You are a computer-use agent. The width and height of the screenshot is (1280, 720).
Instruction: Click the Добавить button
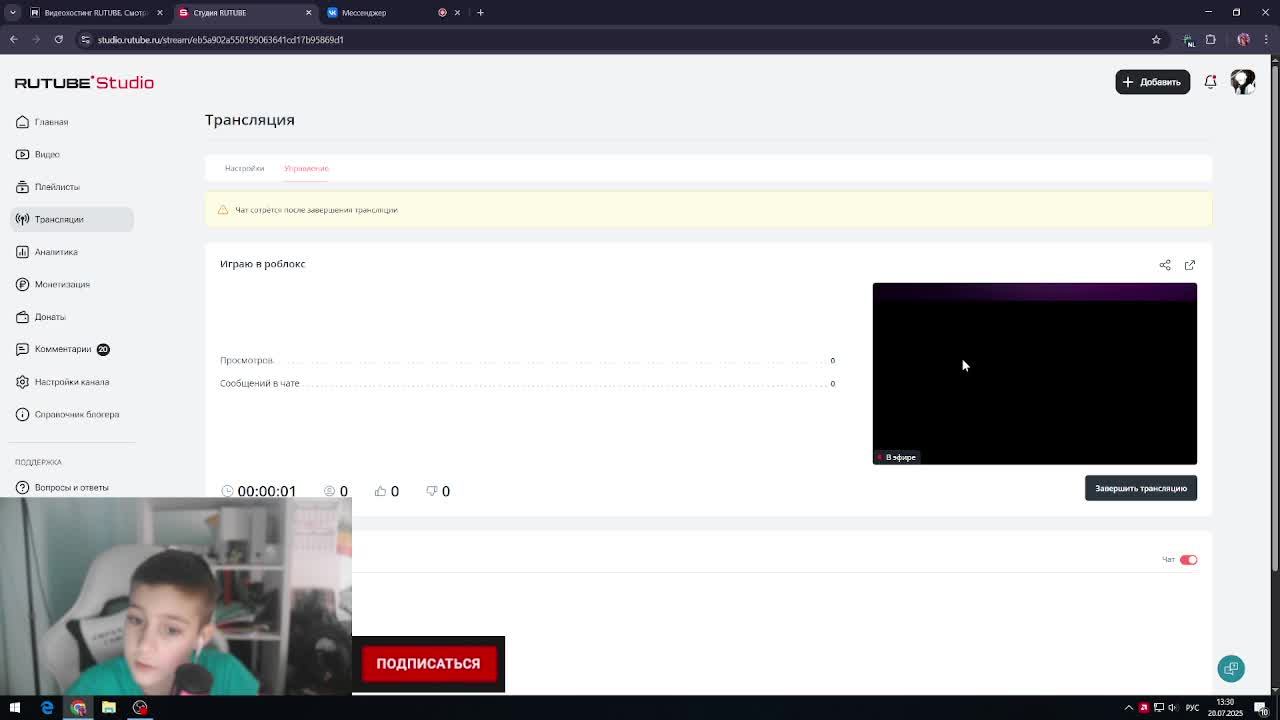[x=1152, y=82]
